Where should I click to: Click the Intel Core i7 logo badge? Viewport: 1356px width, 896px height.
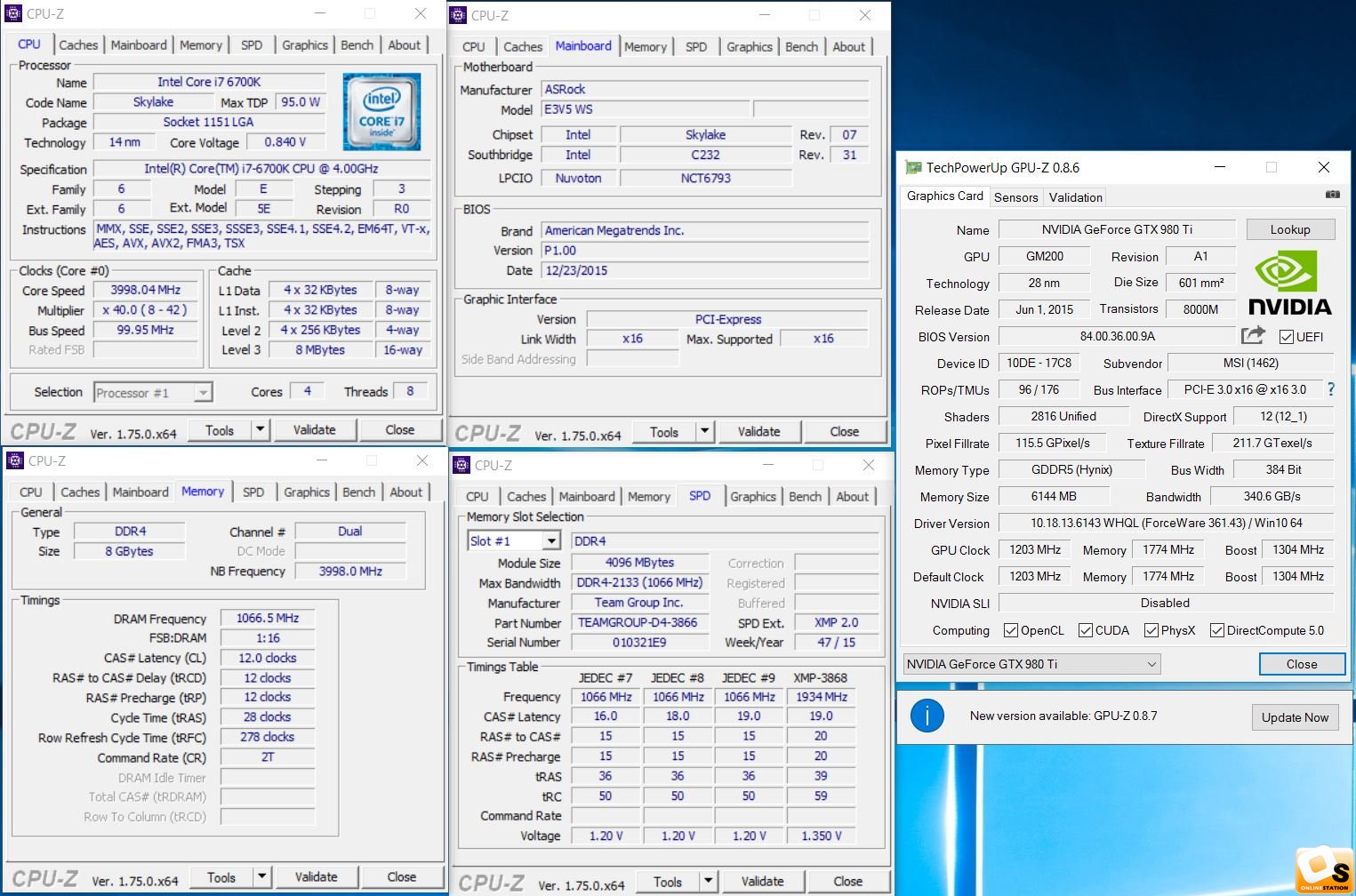point(382,111)
